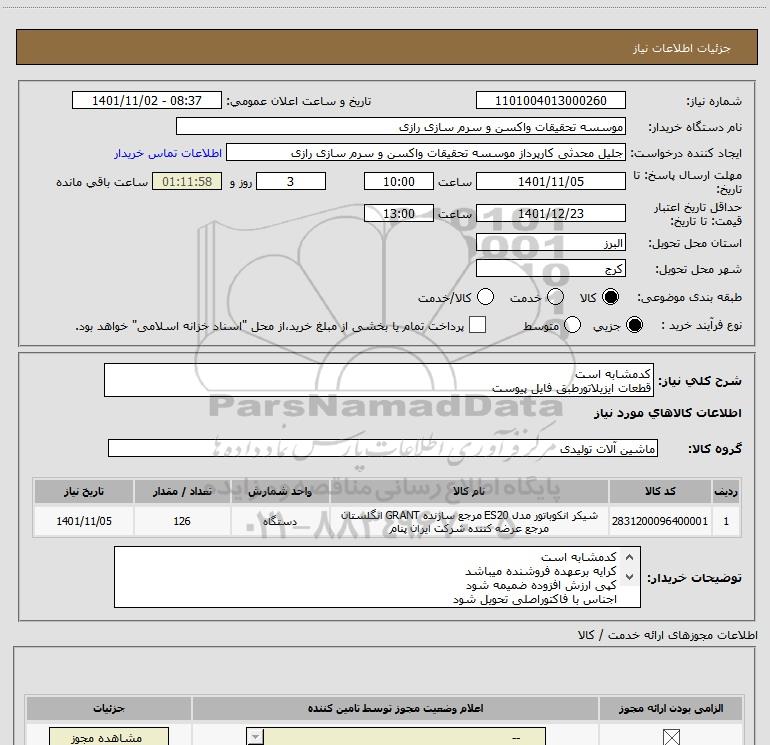
Task: Click the announcement date field 1401/11/02 - 08:37
Action: 147,100
